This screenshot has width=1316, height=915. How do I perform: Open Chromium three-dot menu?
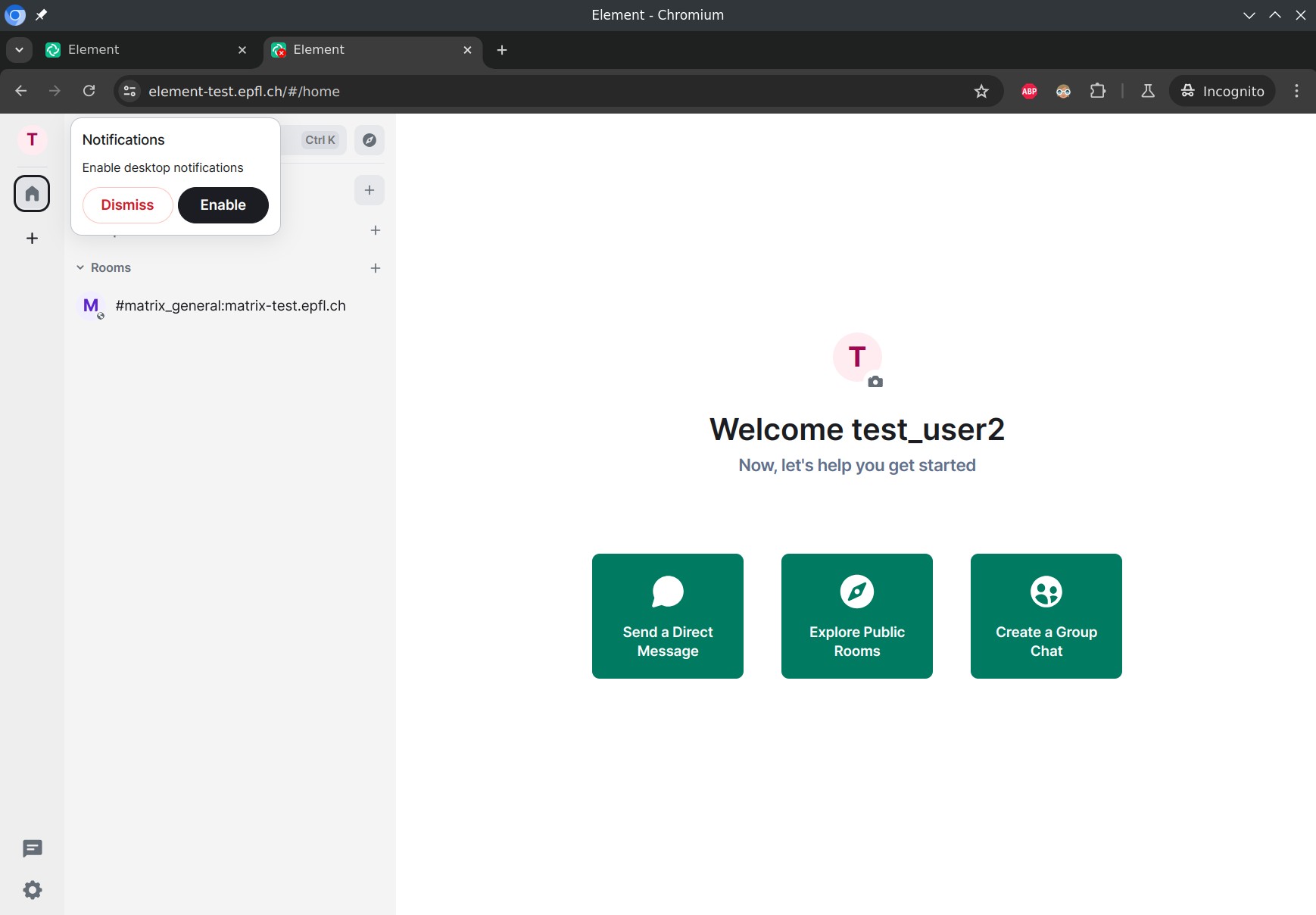(x=1296, y=92)
